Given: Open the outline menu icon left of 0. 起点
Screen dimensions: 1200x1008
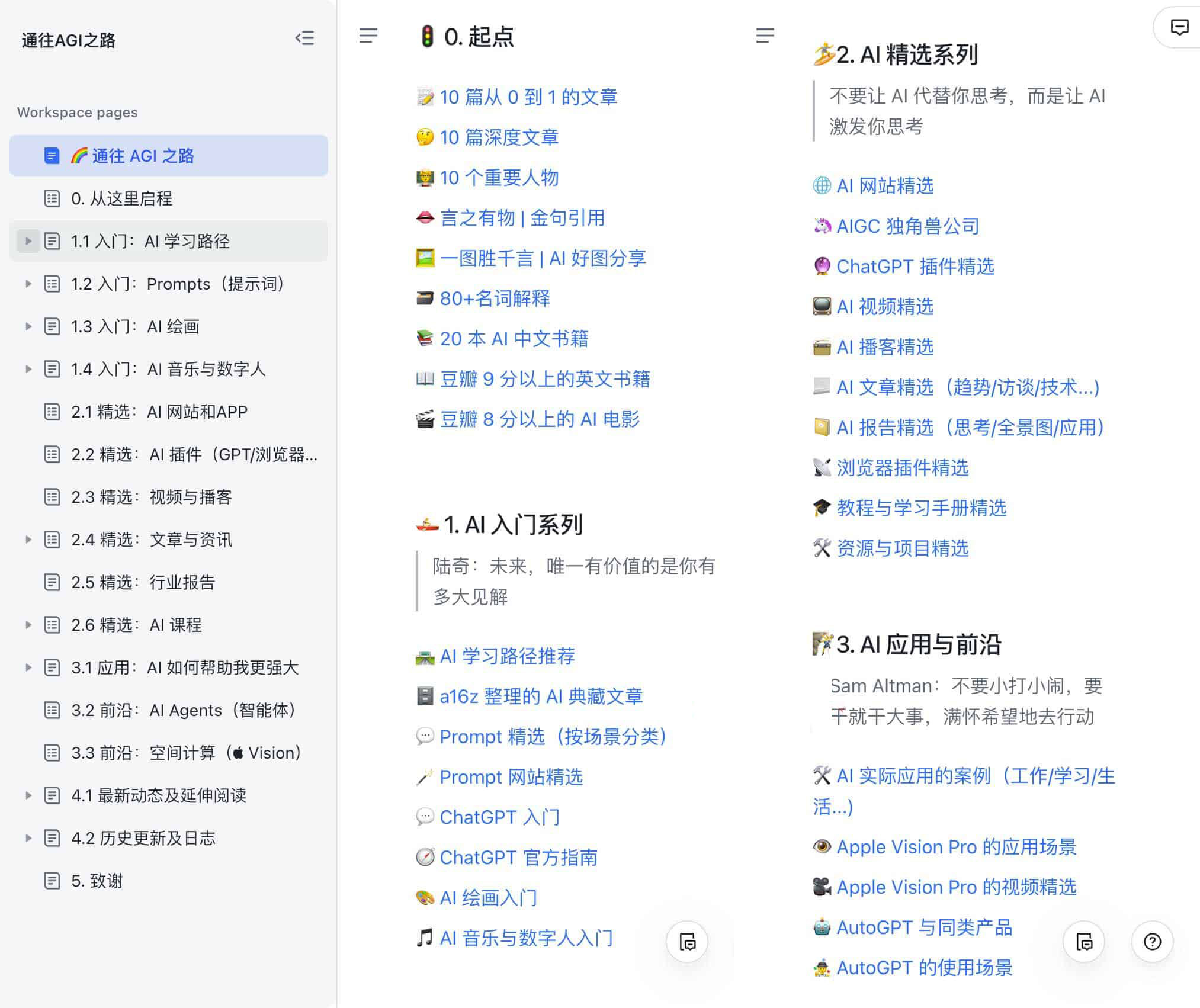Looking at the screenshot, I should tap(368, 36).
